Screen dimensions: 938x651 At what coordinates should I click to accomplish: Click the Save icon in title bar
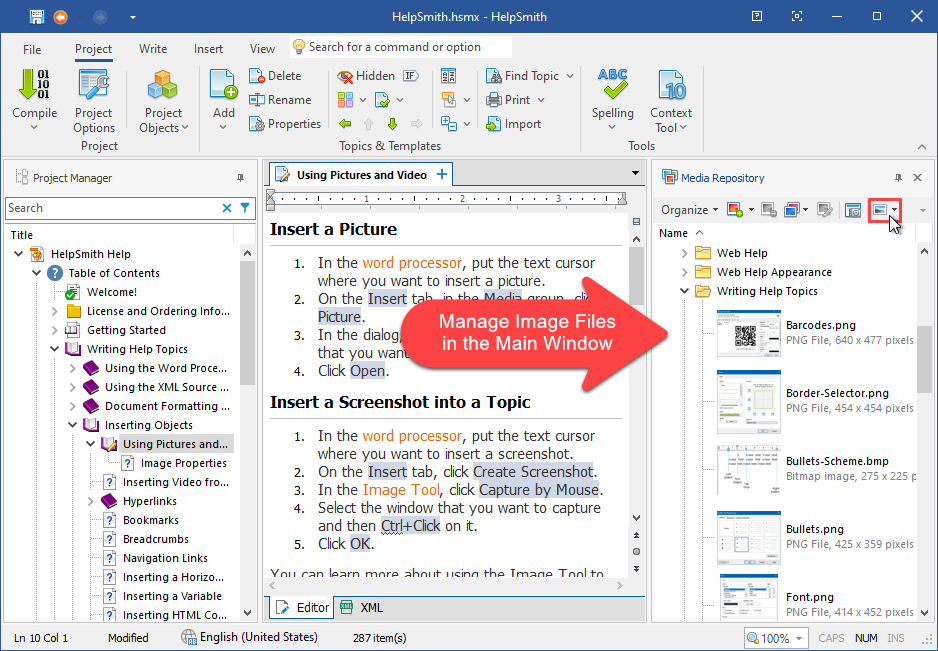coord(37,17)
